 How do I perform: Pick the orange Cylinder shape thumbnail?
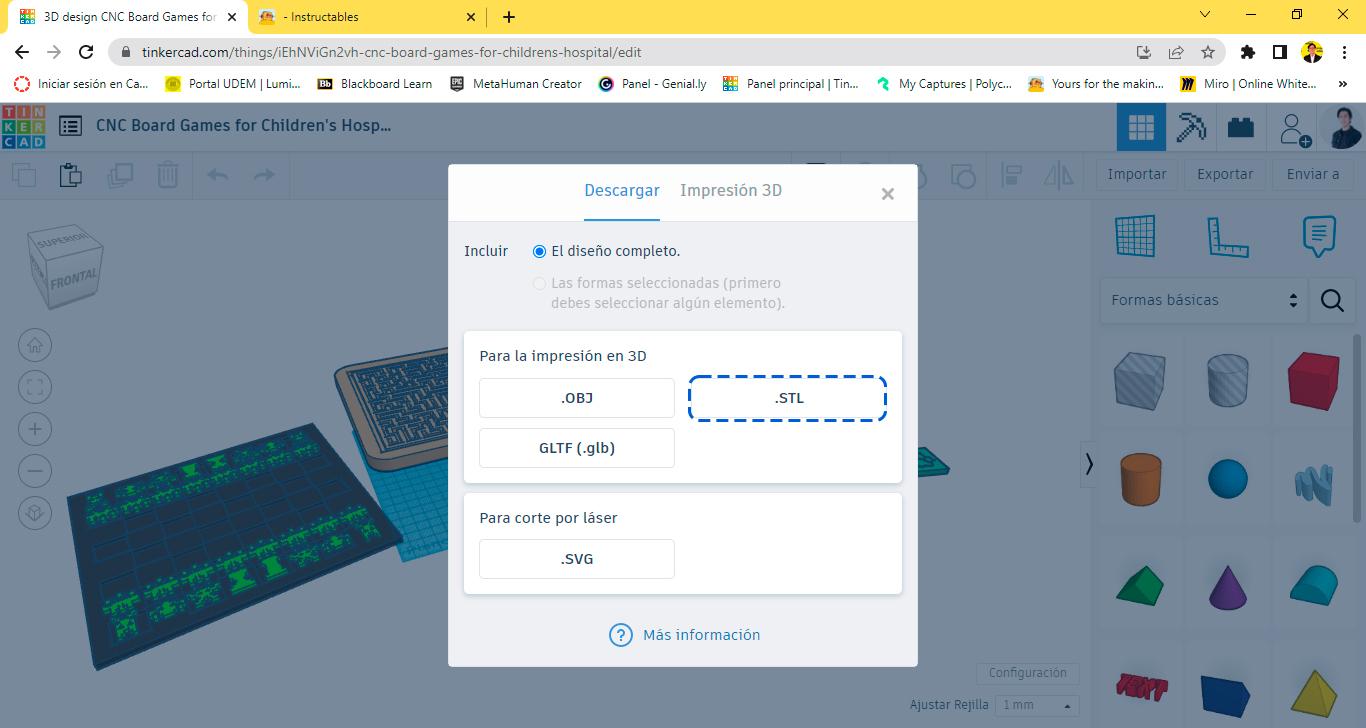[1140, 478]
